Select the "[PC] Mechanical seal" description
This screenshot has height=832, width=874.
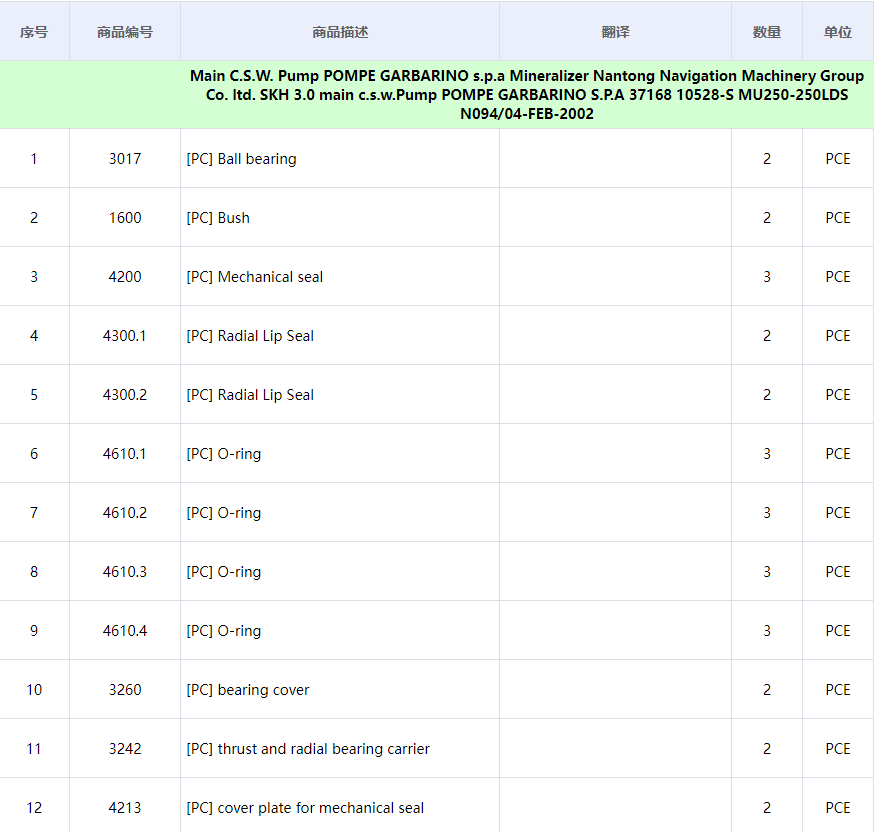255,277
